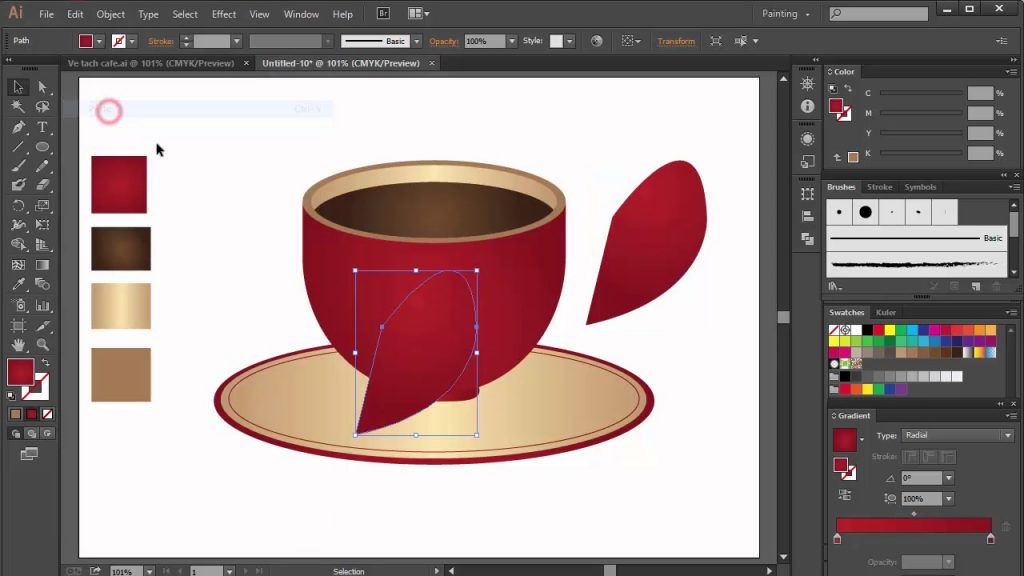
Task: Open the graphic Style dropdown
Action: pyautogui.click(x=569, y=41)
